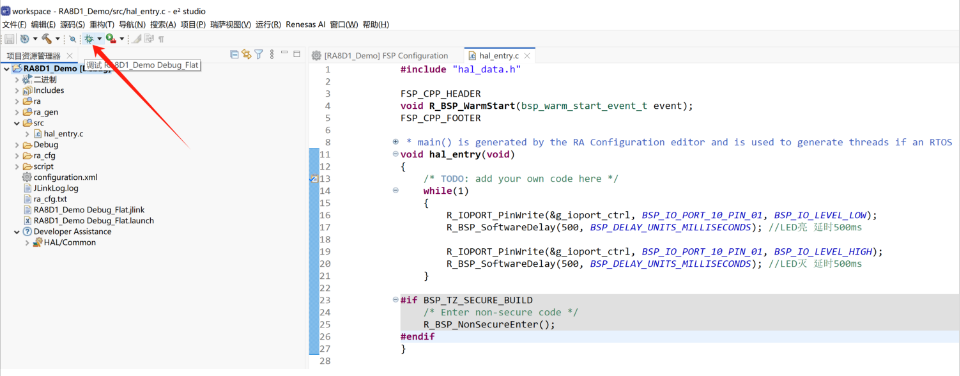
Task: Click the configuration.xml gear file icon
Action: click(27, 177)
